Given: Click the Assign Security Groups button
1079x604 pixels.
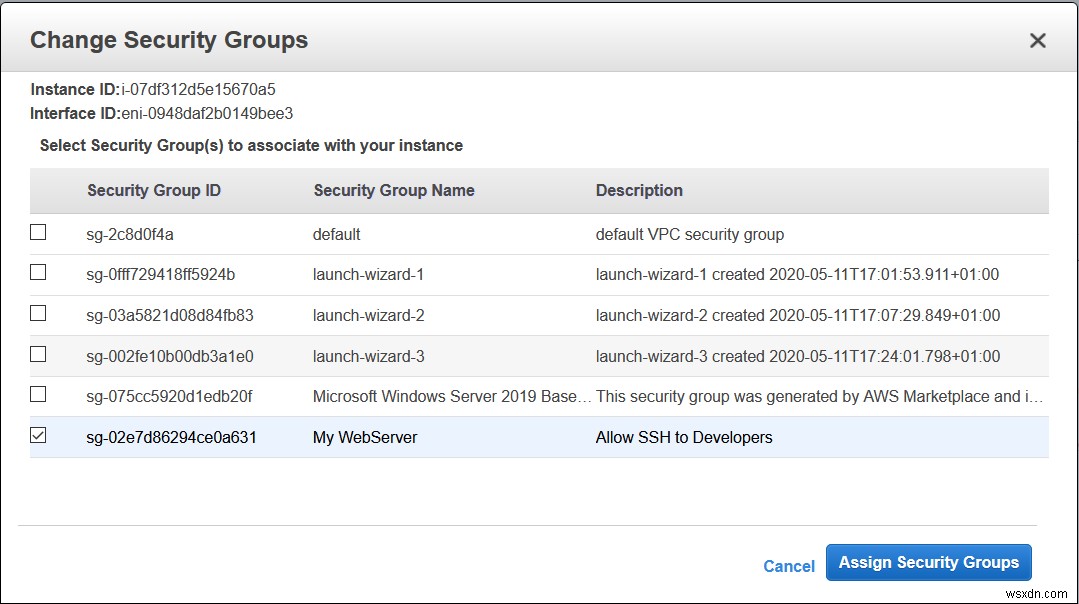Looking at the screenshot, I should (x=928, y=562).
